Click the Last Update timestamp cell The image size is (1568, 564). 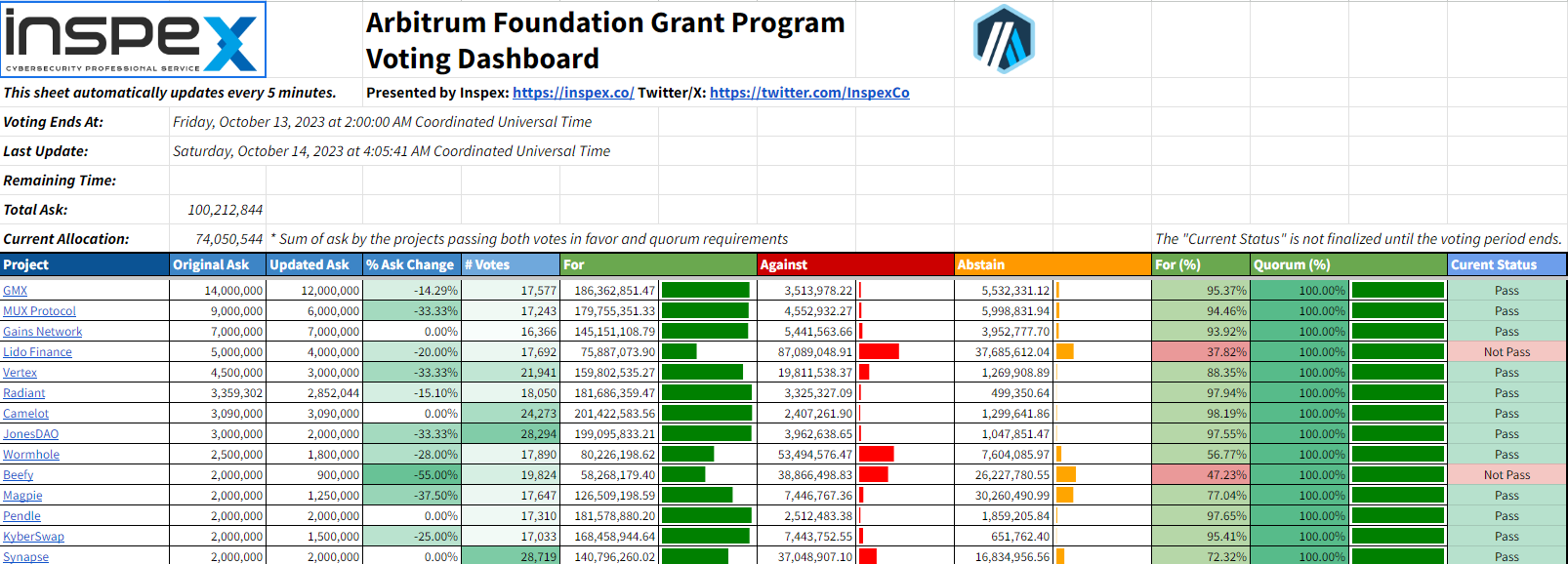[392, 151]
